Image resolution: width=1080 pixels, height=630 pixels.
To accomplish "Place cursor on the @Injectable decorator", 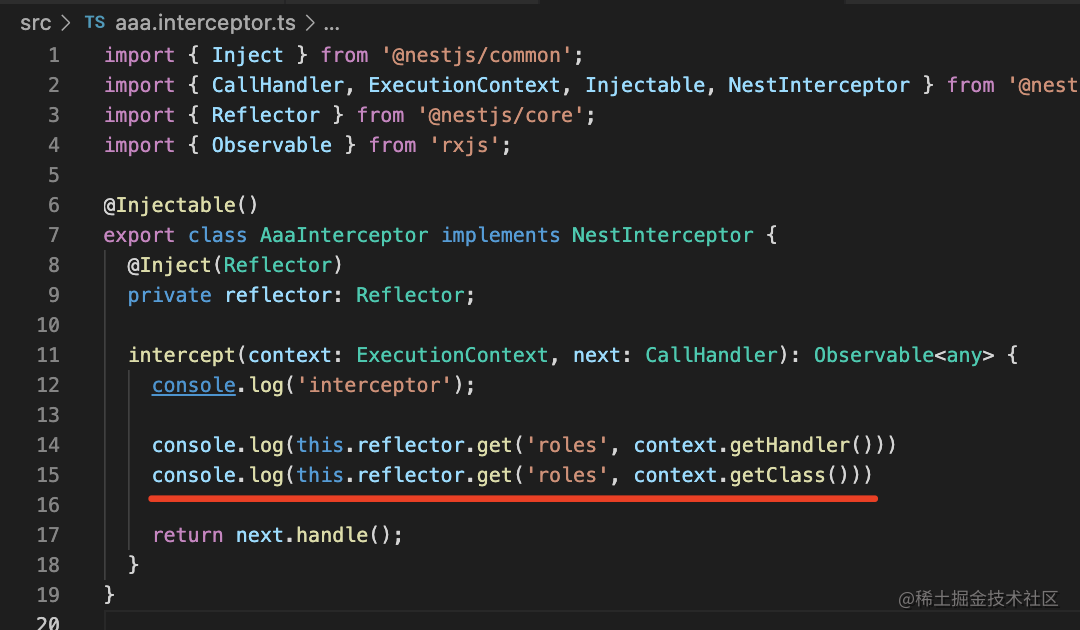I will point(175,205).
